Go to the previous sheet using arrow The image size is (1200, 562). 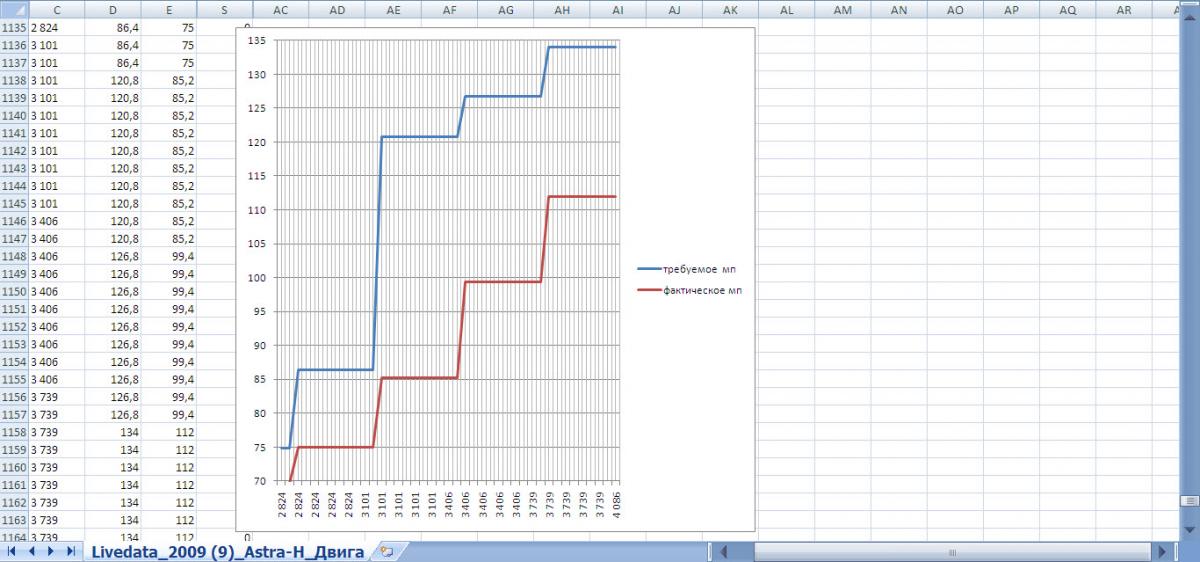33,551
